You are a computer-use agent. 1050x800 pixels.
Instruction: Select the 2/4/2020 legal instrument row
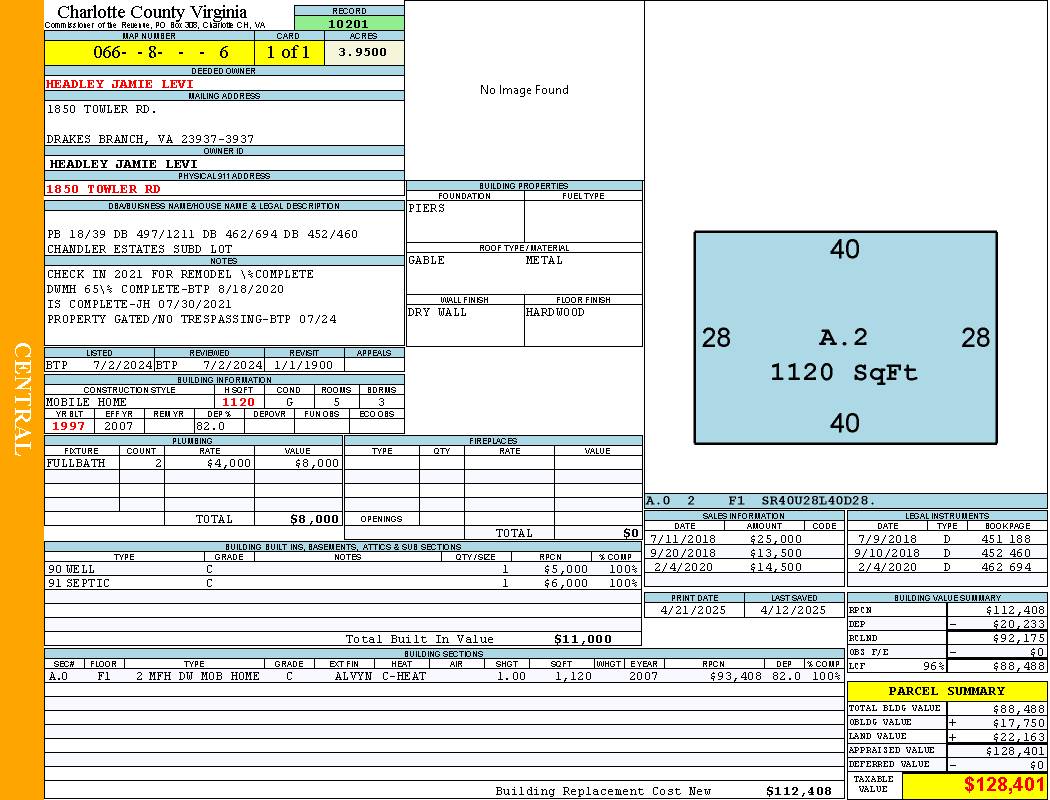pos(945,567)
